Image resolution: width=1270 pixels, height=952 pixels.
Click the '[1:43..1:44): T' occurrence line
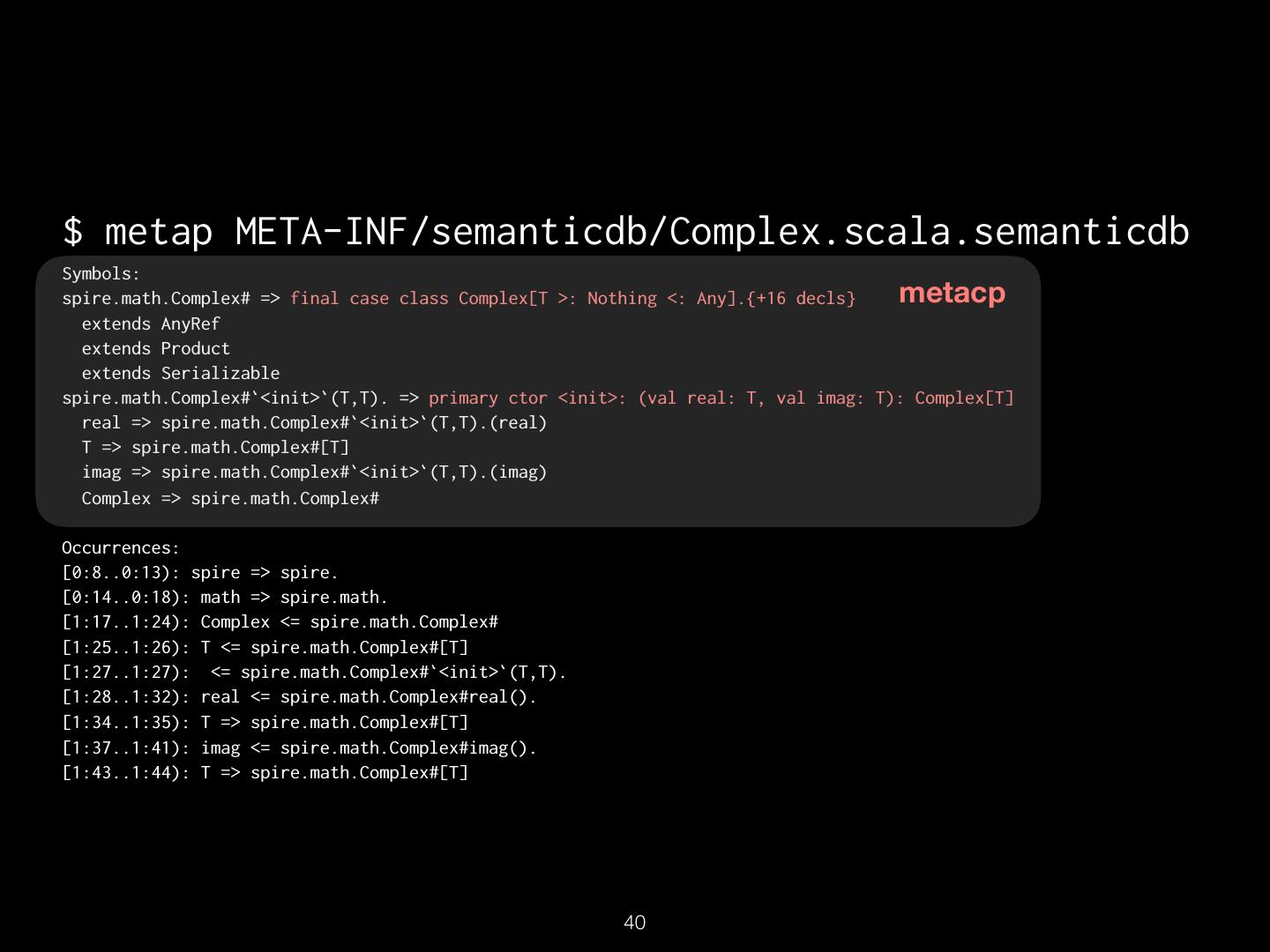pyautogui.click(x=265, y=773)
